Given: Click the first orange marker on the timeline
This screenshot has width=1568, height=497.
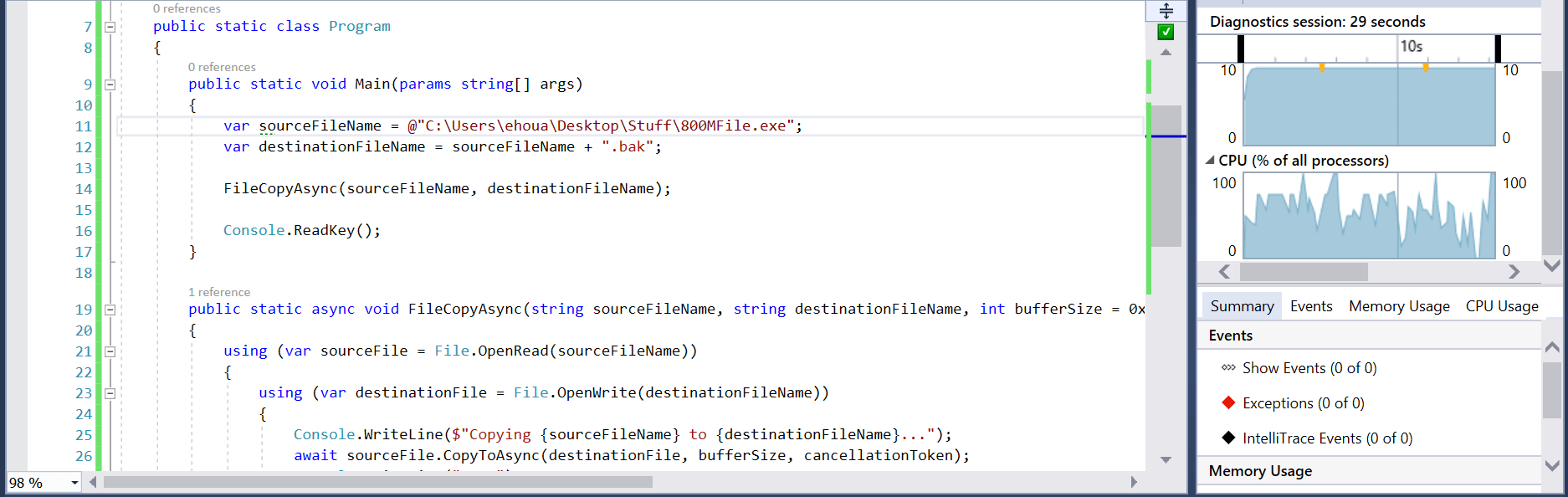Looking at the screenshot, I should pyautogui.click(x=1321, y=67).
